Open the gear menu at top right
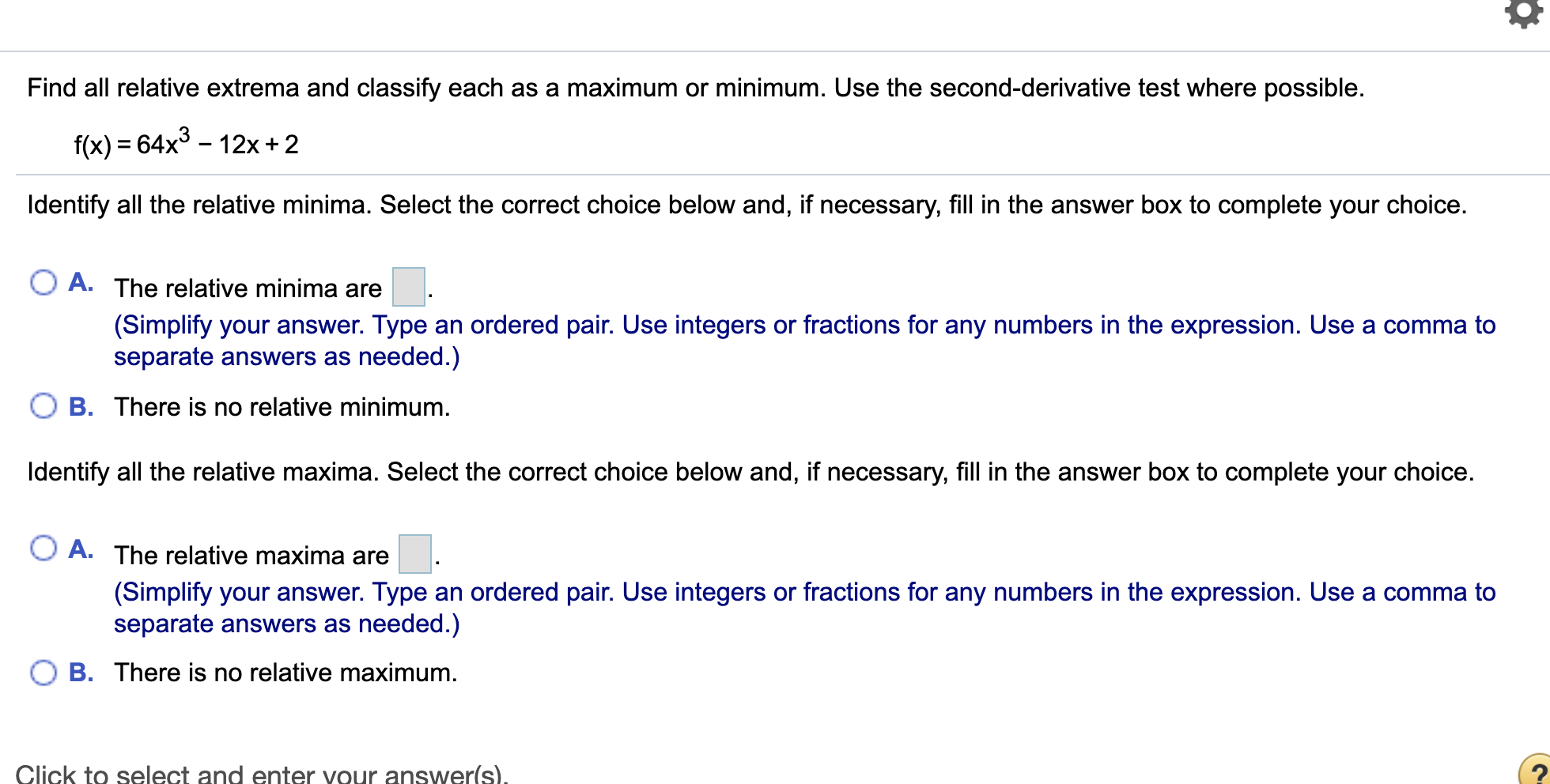Screen dimensions: 1550x784 coord(1524,14)
